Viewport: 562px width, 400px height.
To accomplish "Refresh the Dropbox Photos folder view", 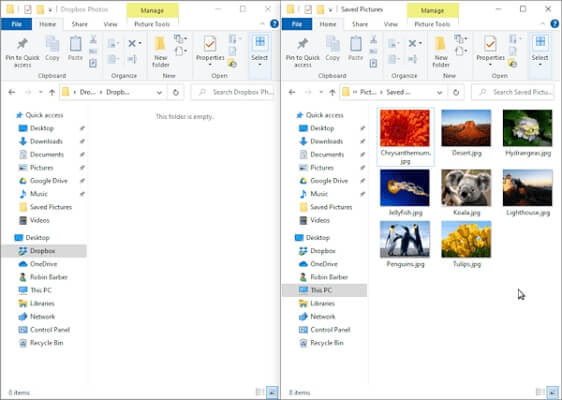I will point(176,92).
